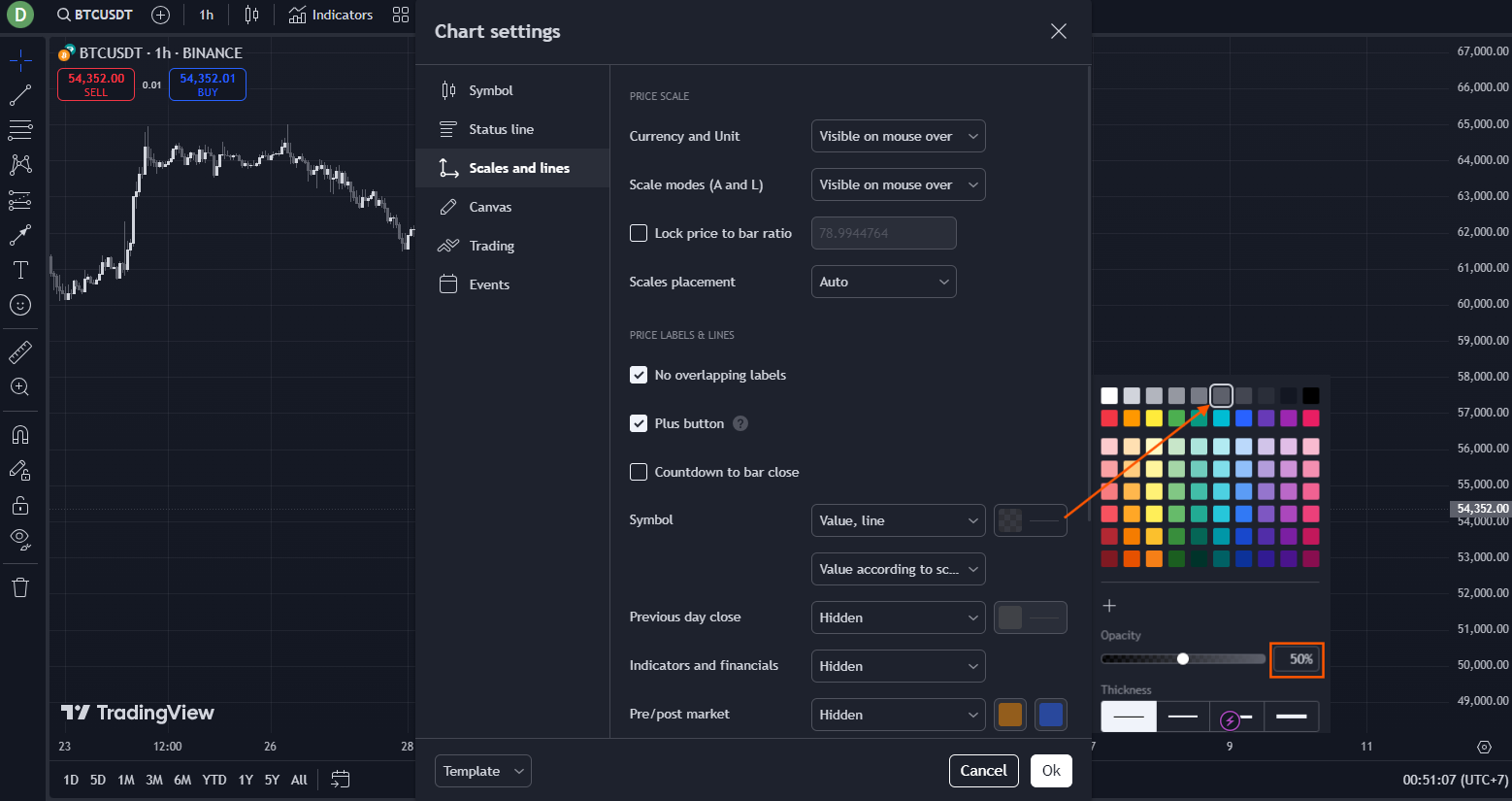Select the Text tool
Viewport: 1512px width, 801px height.
click(x=20, y=270)
